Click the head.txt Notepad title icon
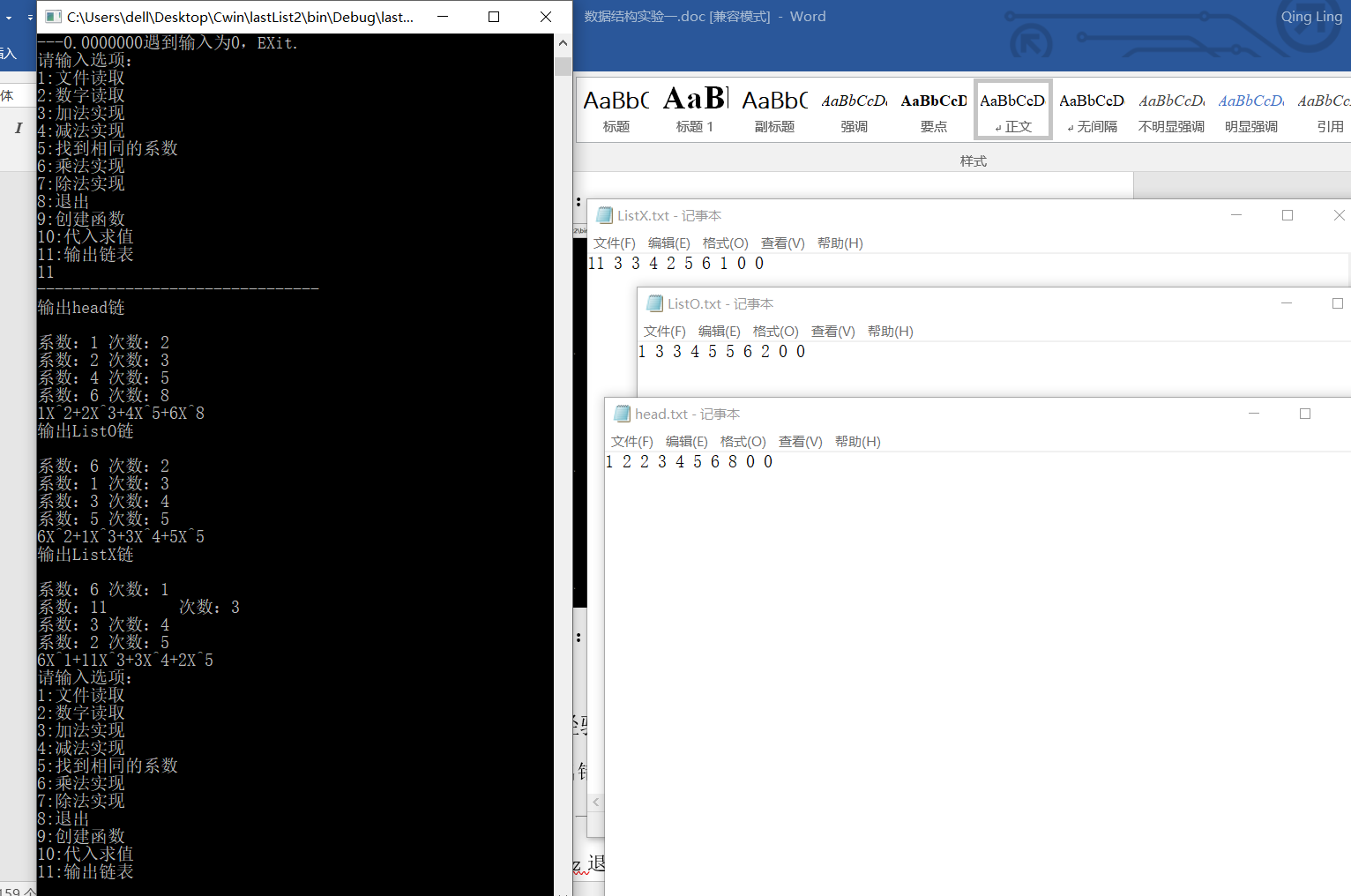 (x=622, y=414)
